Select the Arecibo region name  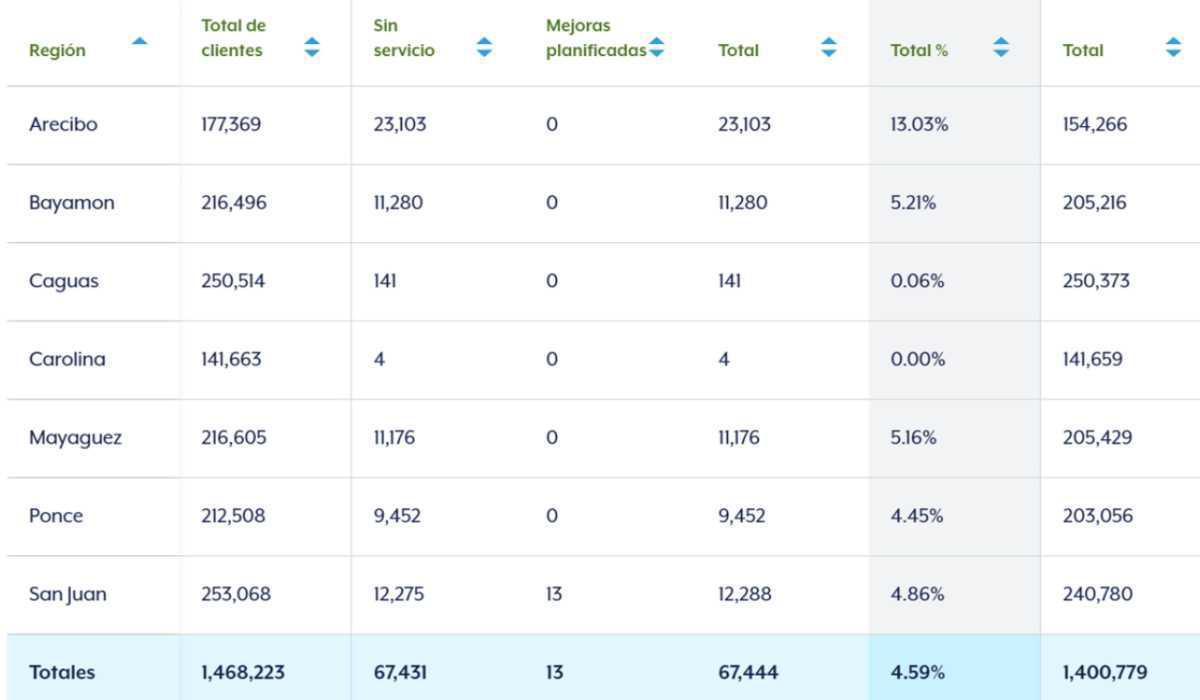pyautogui.click(x=63, y=125)
